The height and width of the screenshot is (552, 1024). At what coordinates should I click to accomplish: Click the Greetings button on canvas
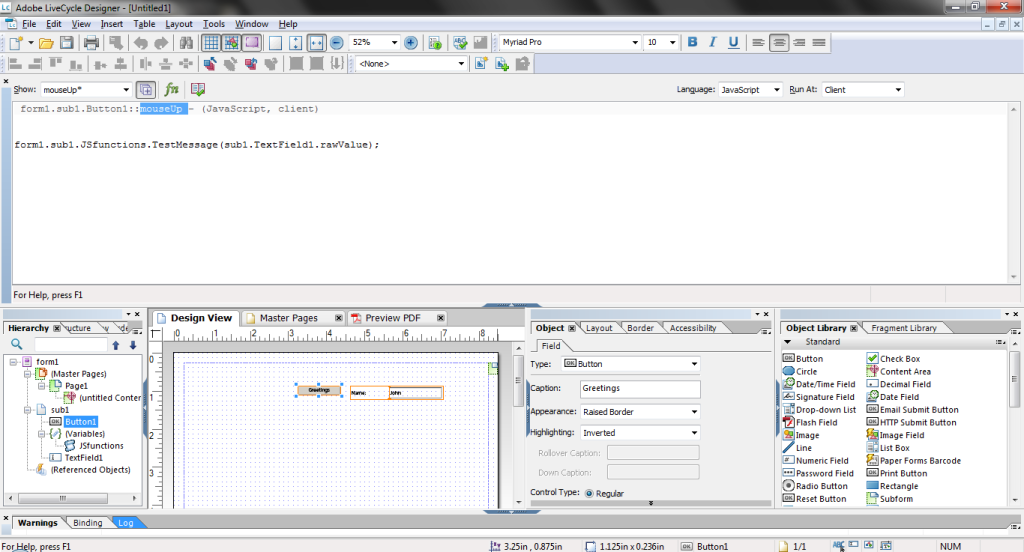pos(319,390)
